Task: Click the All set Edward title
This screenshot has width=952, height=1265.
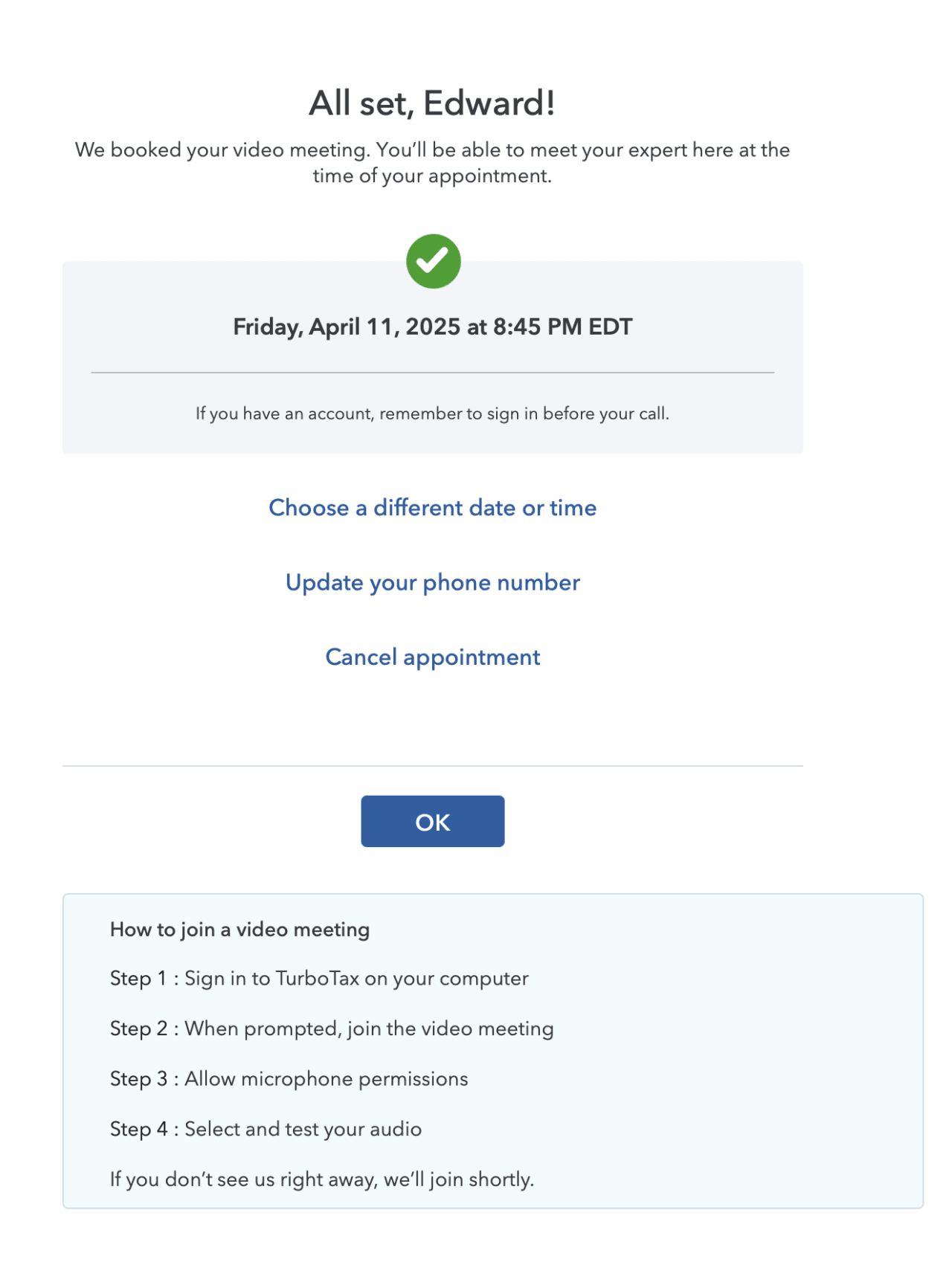Action: pyautogui.click(x=432, y=103)
